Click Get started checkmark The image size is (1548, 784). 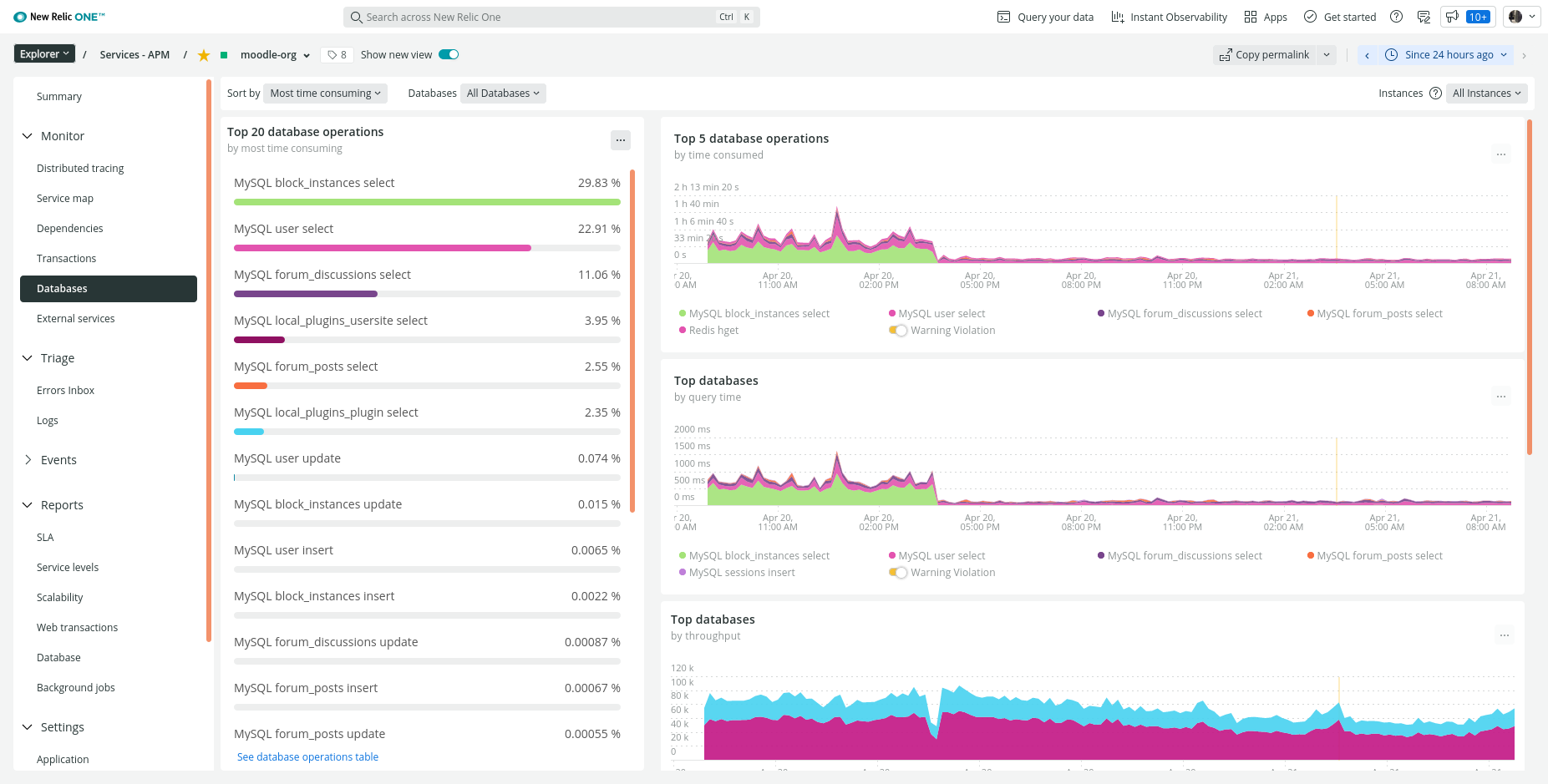1340,17
